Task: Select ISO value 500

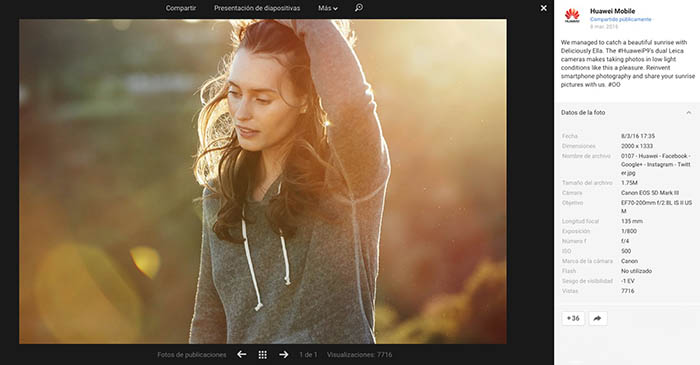Action: tap(626, 251)
